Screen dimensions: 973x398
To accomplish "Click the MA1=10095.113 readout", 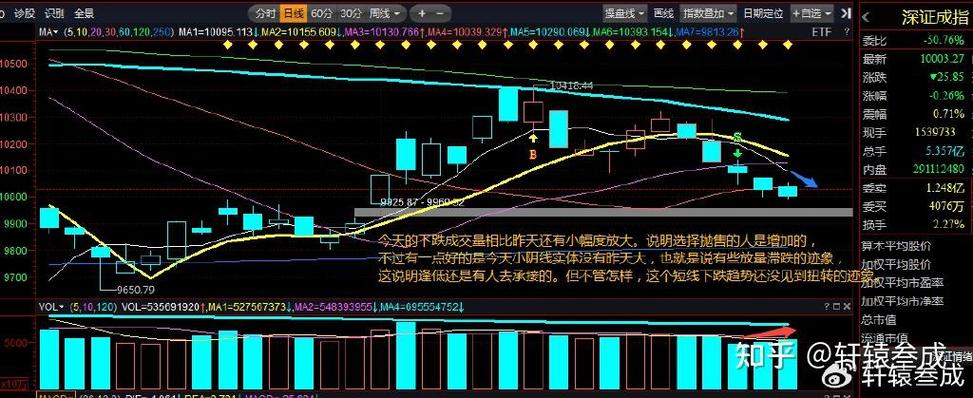I will point(218,32).
